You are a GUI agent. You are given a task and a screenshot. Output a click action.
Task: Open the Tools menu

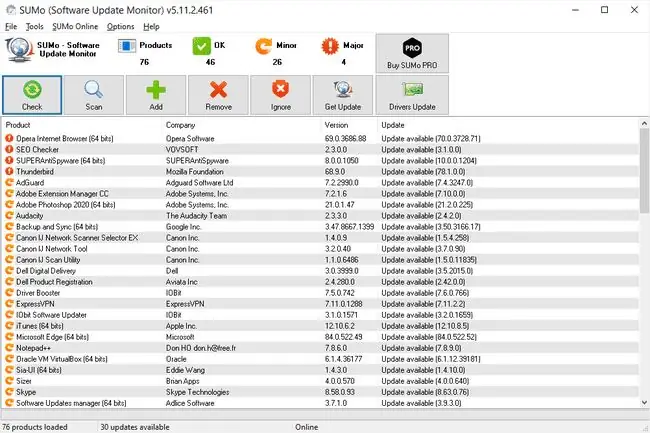coord(34,27)
